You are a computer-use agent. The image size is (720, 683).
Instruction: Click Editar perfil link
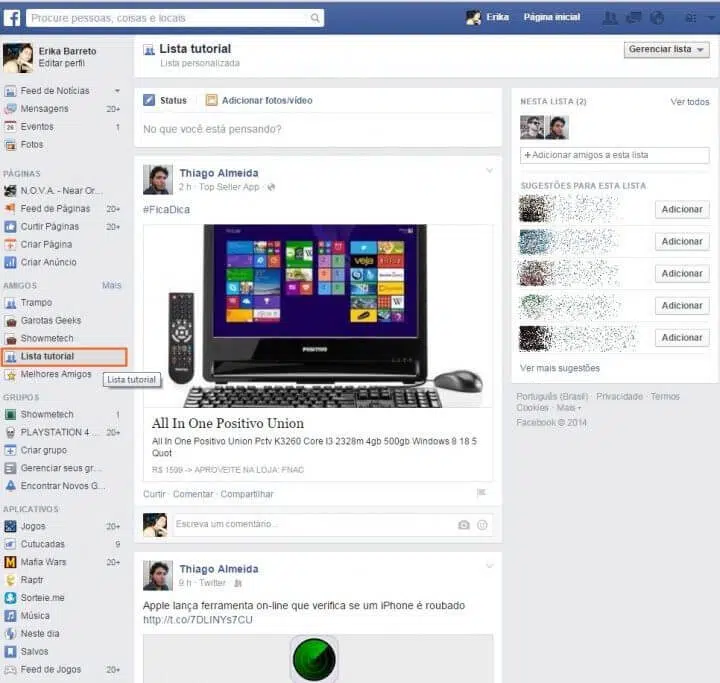coord(62,63)
